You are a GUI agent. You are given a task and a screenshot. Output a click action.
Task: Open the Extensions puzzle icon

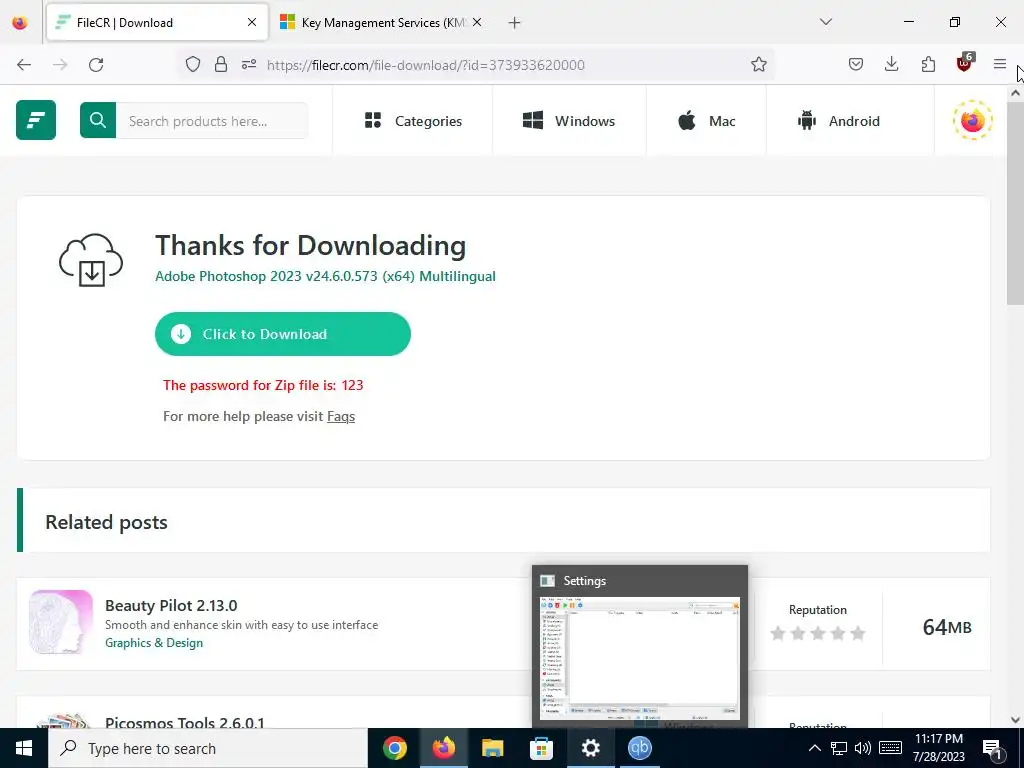928,65
